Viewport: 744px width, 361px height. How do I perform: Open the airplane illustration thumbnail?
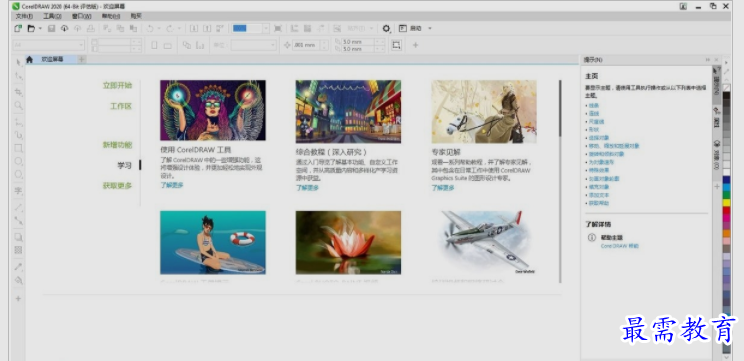pos(484,242)
